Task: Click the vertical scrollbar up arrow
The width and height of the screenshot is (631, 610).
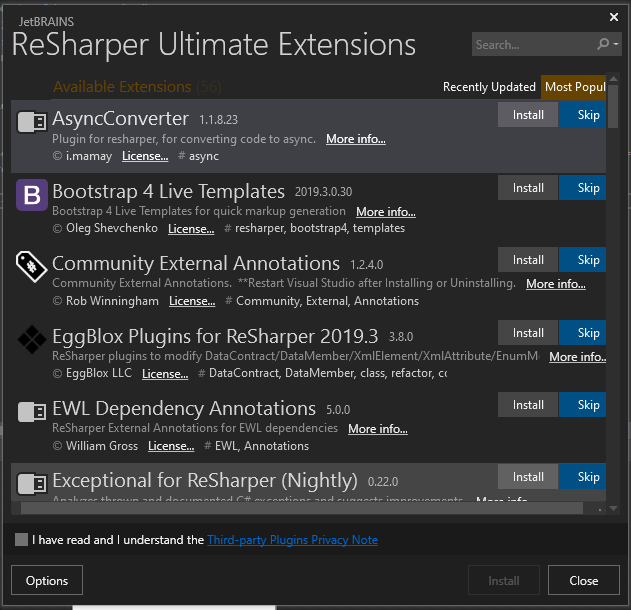Action: [613, 79]
